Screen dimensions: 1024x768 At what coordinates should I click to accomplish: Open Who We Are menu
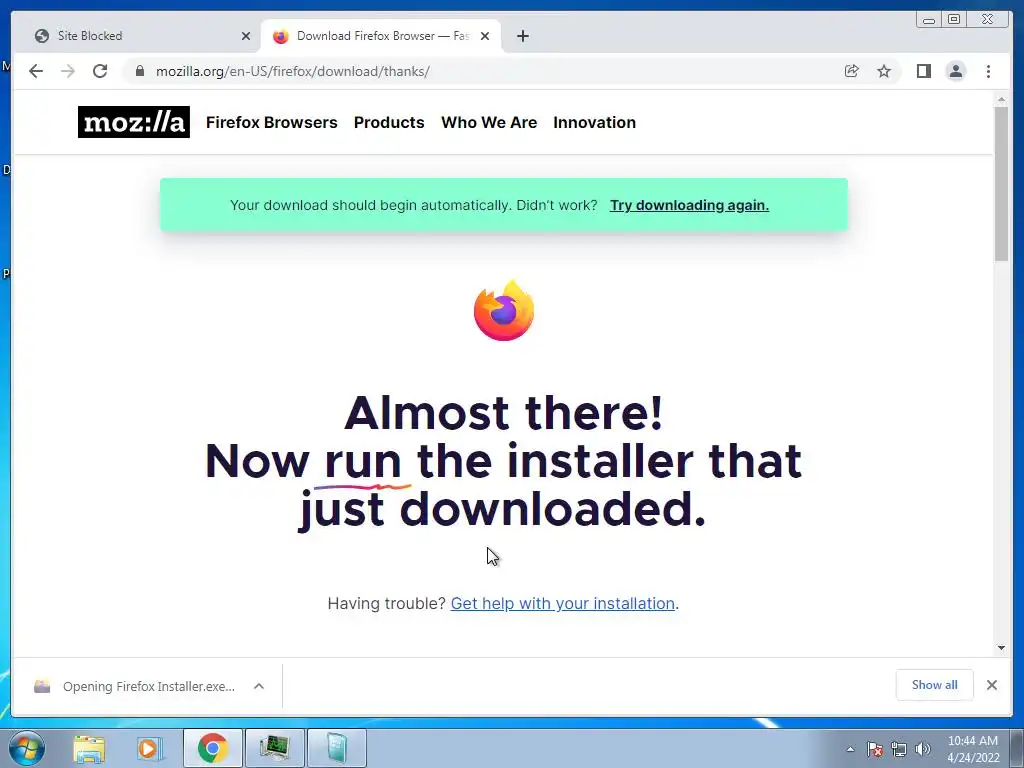click(x=489, y=122)
